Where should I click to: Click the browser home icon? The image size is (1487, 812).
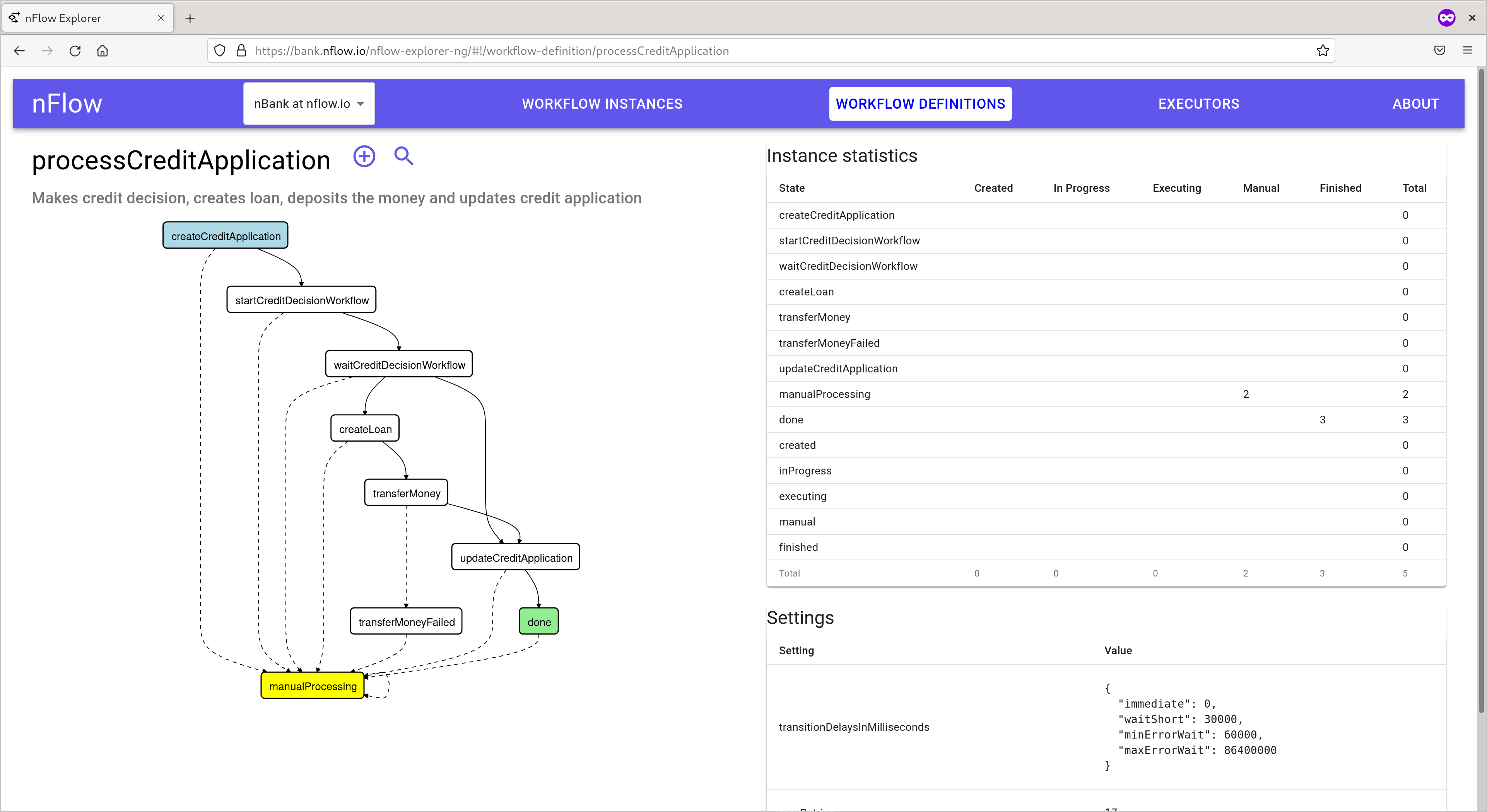coord(103,51)
